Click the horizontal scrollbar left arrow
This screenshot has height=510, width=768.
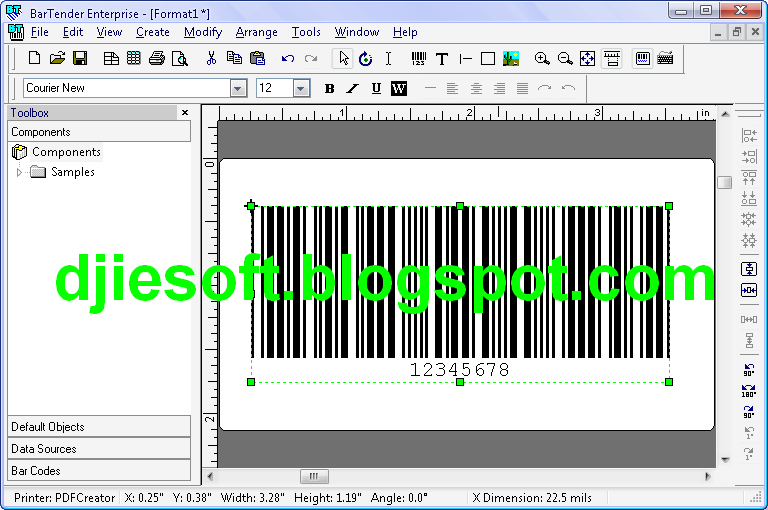[x=210, y=476]
